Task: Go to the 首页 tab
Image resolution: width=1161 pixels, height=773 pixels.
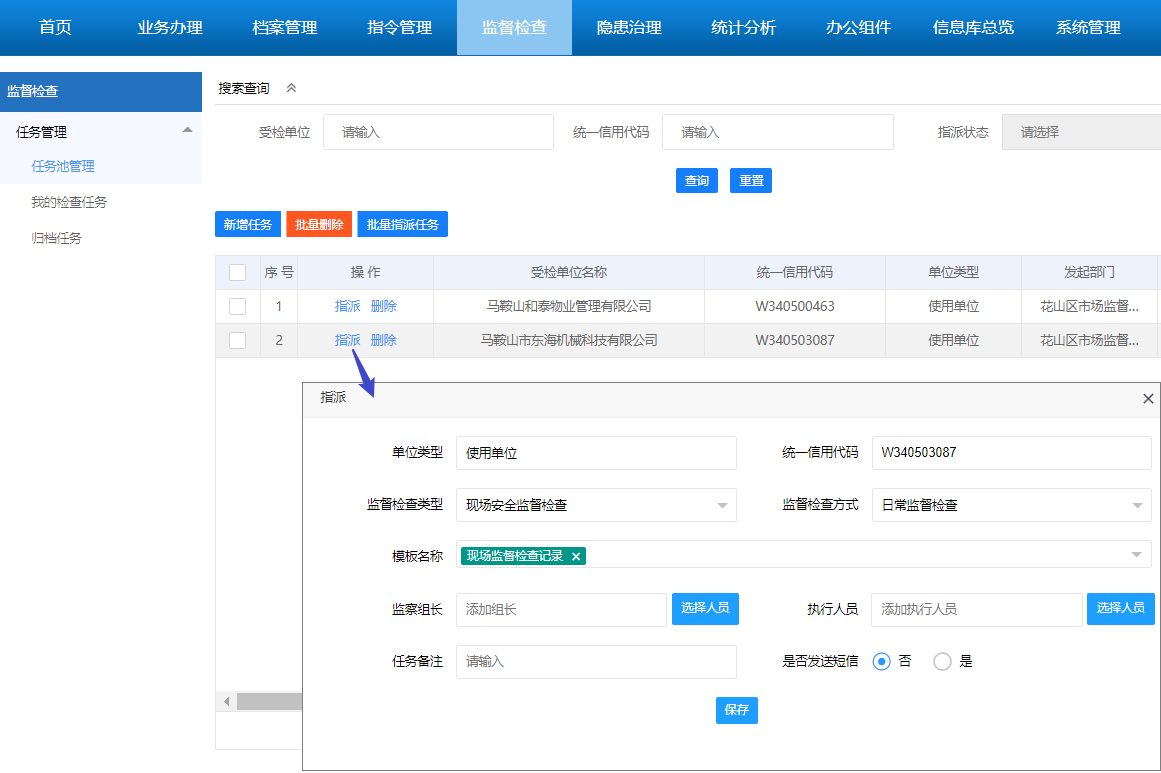Action: tap(56, 27)
